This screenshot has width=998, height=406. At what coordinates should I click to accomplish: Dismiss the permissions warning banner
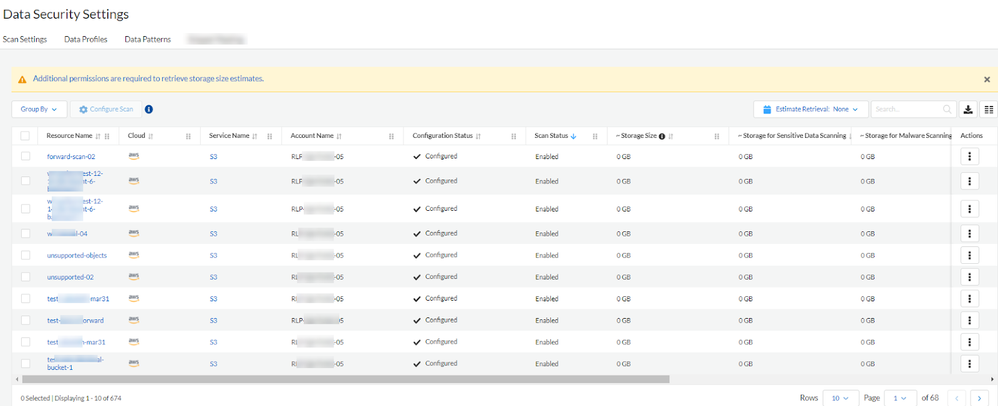(x=987, y=79)
